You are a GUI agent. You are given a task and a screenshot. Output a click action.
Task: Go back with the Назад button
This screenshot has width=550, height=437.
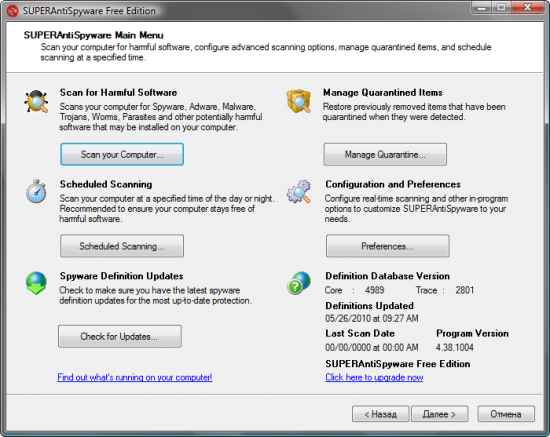[x=381, y=414]
